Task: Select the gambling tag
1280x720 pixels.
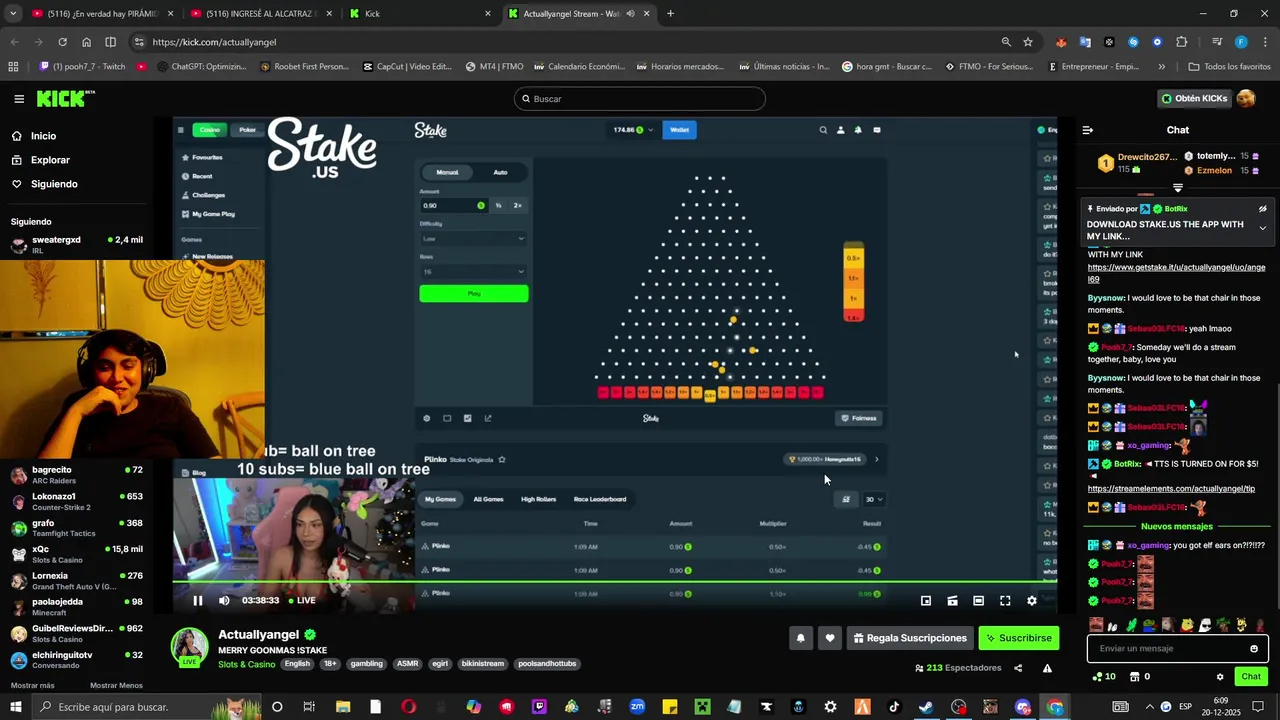Action: (366, 664)
